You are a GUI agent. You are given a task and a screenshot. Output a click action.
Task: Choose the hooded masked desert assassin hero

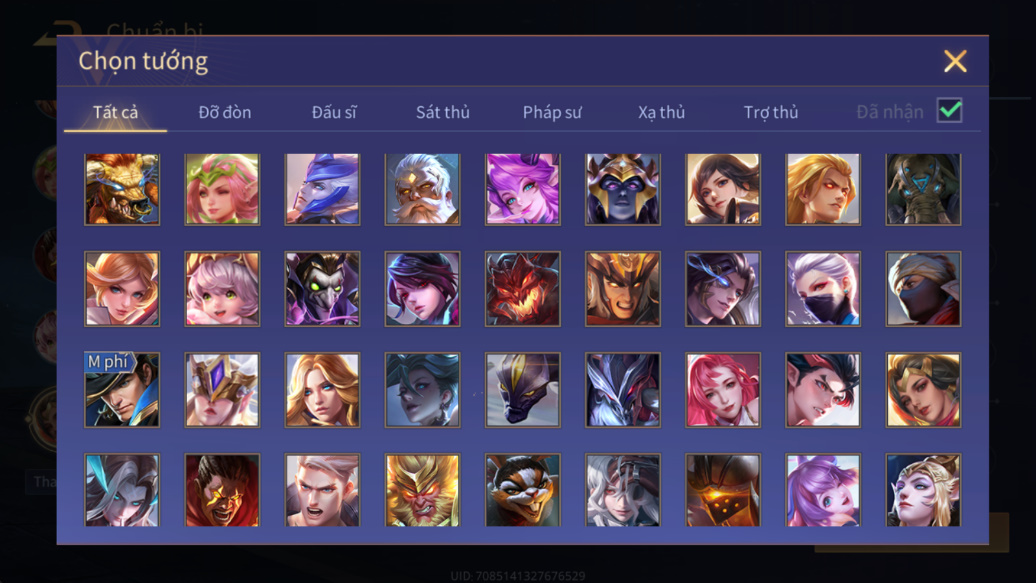[x=923, y=289]
